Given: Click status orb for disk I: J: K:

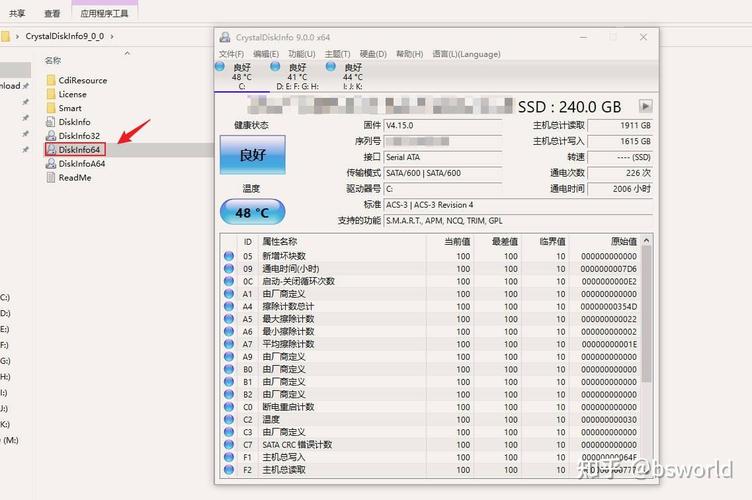Looking at the screenshot, I should 330,67.
